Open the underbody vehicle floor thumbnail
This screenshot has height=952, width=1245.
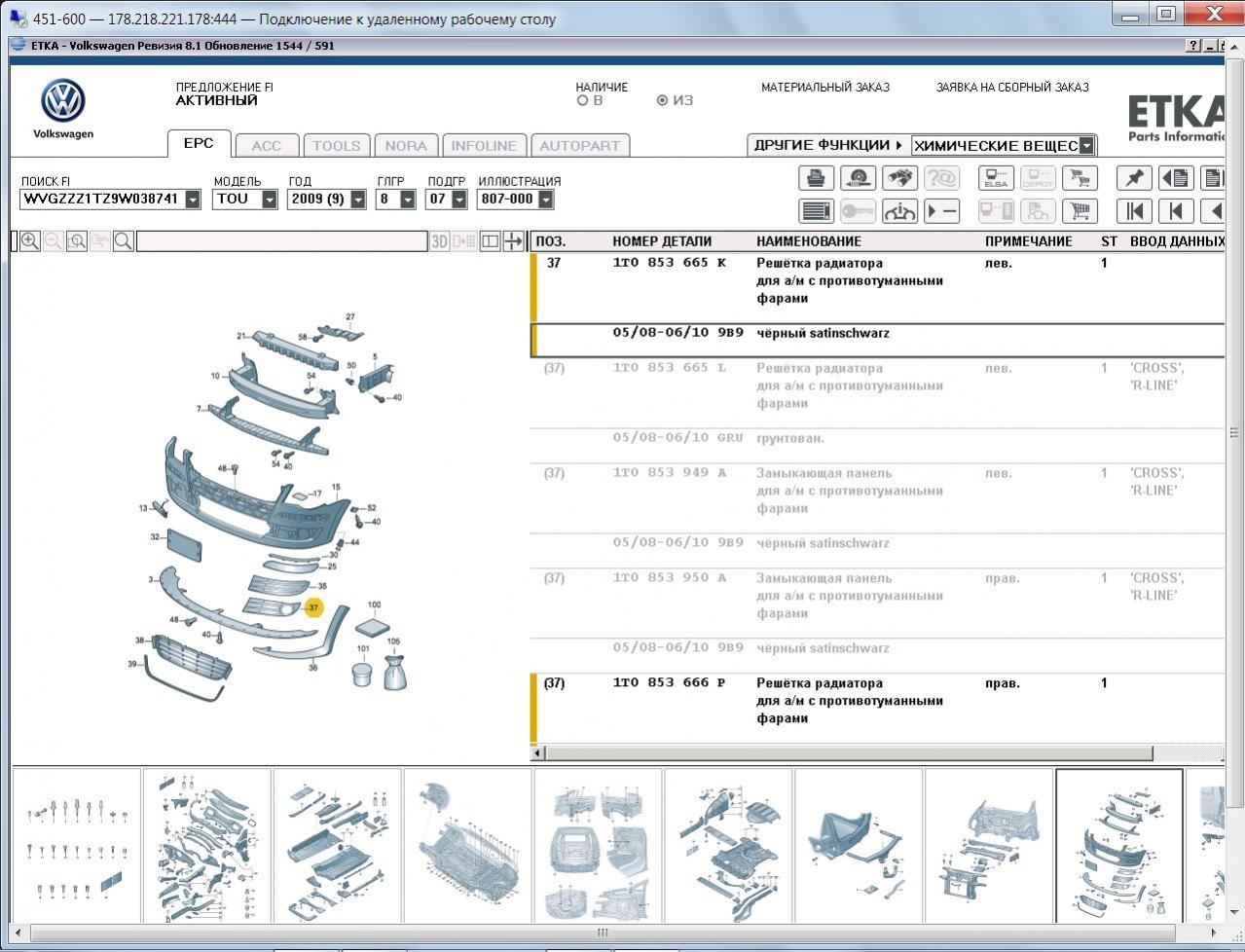pyautogui.click(x=467, y=845)
